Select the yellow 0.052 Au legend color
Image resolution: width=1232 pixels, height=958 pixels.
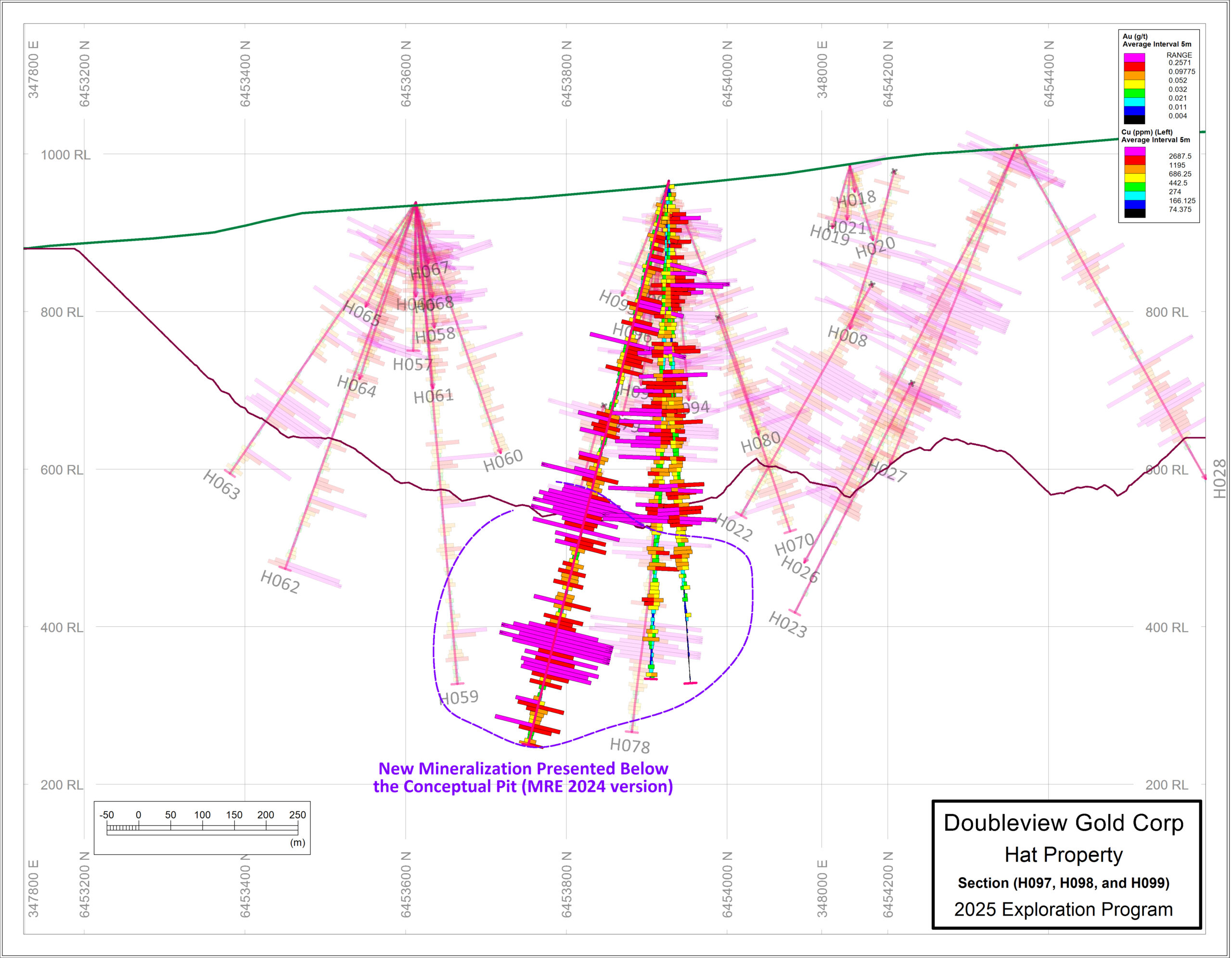tap(1134, 85)
